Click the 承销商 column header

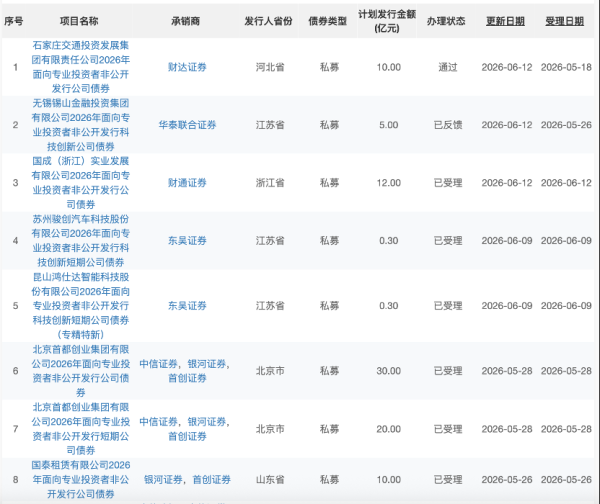[x=186, y=21]
